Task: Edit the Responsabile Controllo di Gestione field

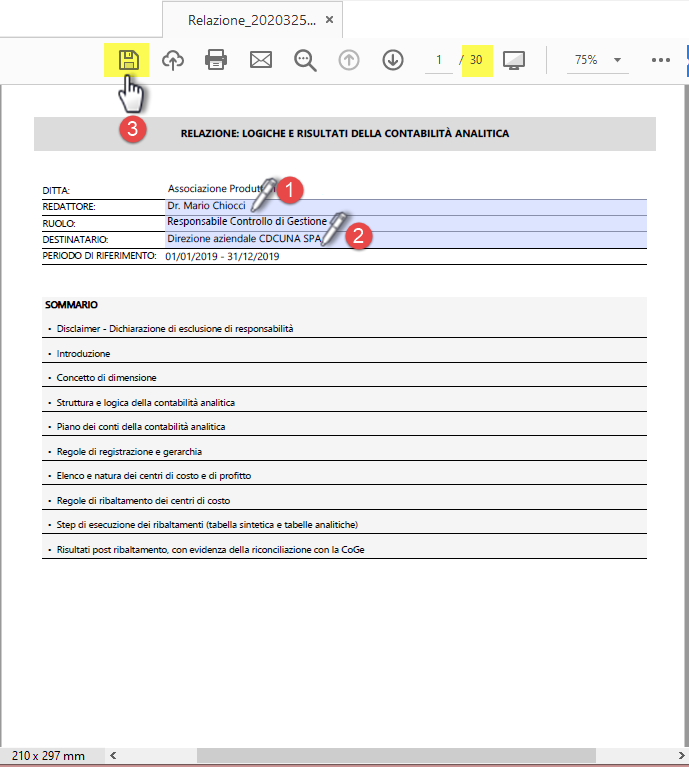Action: pos(406,223)
